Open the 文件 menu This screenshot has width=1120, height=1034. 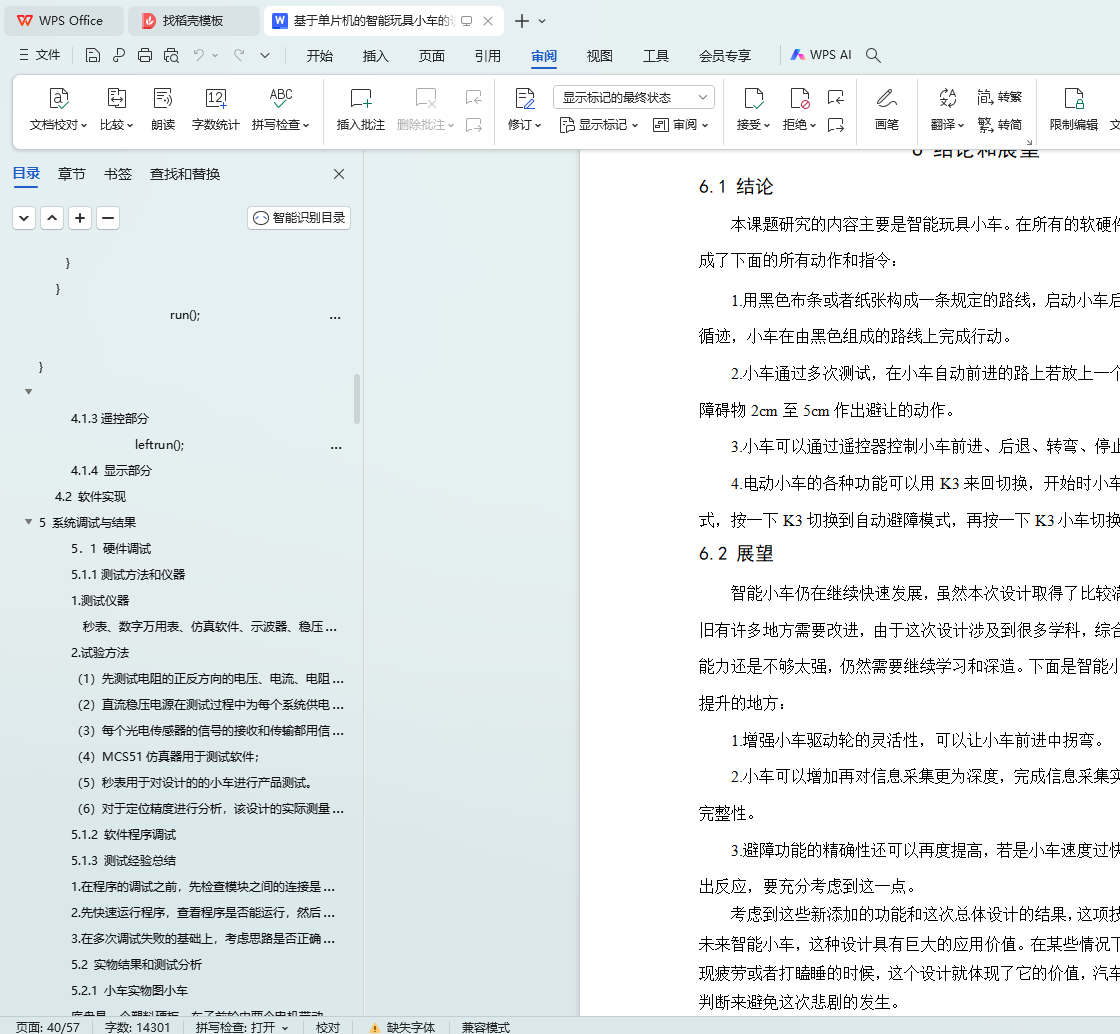click(x=40, y=55)
